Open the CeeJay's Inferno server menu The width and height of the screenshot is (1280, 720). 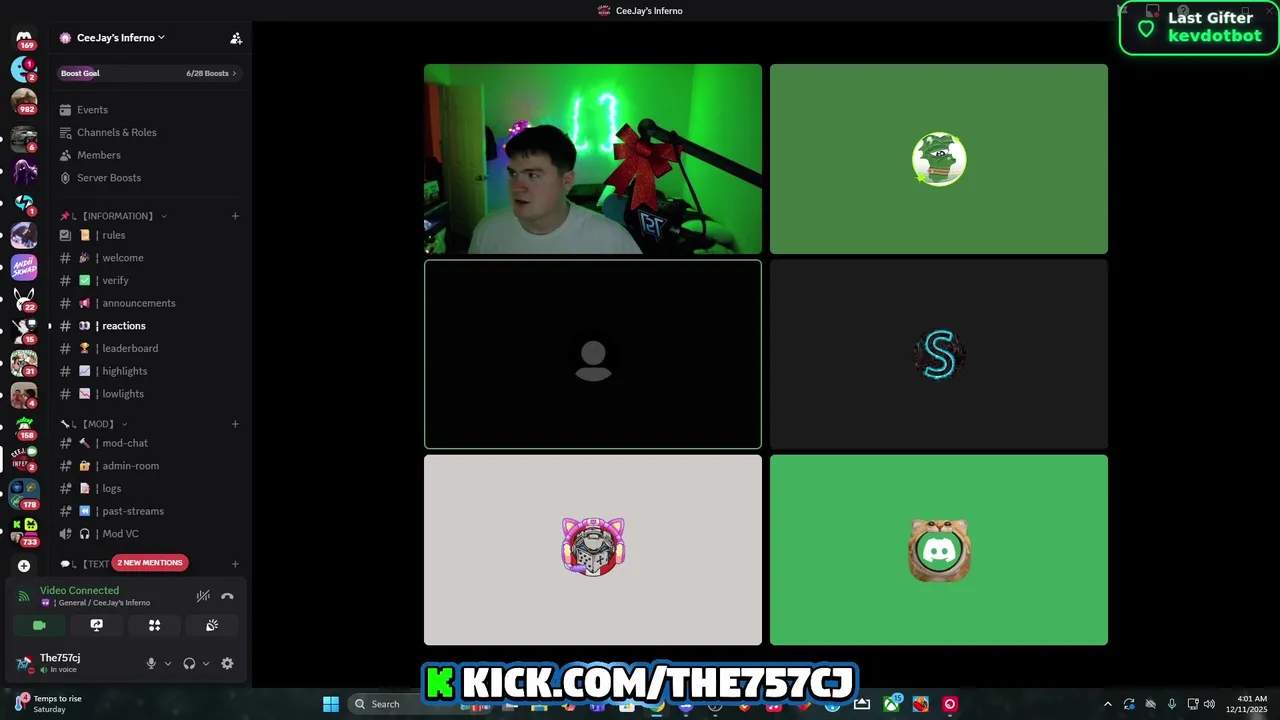(121, 38)
